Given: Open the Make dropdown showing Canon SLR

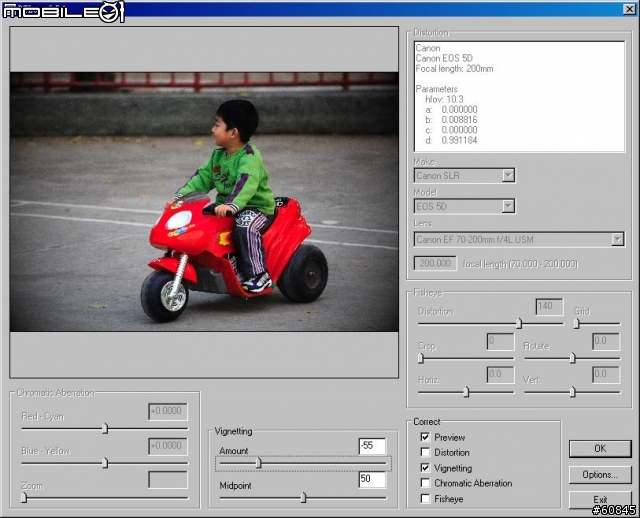Looking at the screenshot, I should click(x=464, y=176).
